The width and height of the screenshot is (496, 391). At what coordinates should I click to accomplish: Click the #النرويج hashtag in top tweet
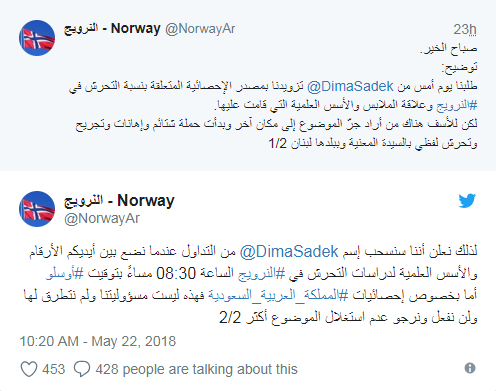457,105
